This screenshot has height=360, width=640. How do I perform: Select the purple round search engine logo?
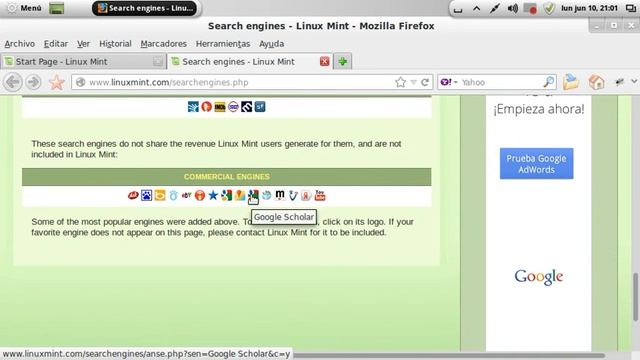click(233, 107)
